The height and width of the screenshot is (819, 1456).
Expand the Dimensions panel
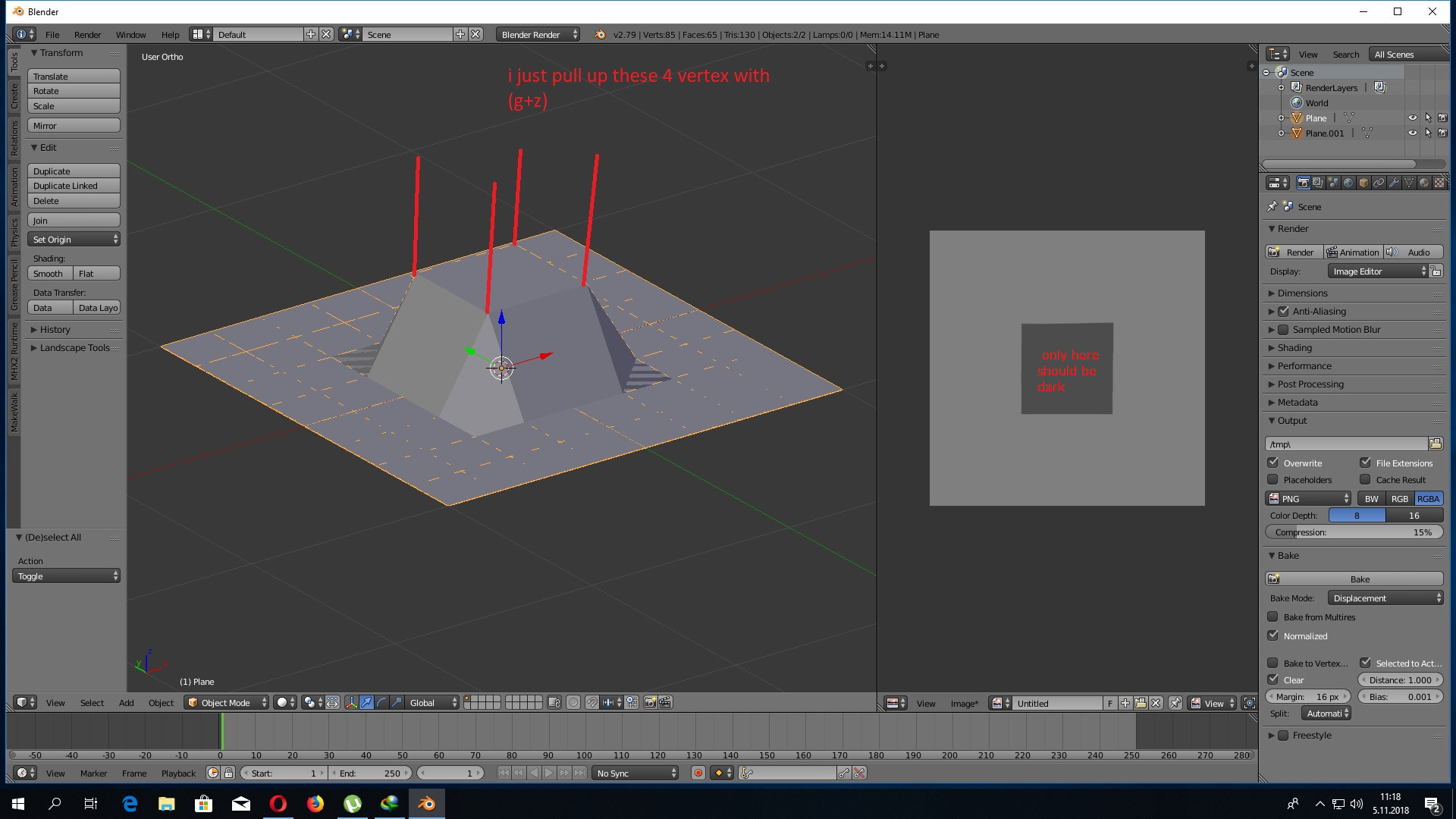point(1302,293)
